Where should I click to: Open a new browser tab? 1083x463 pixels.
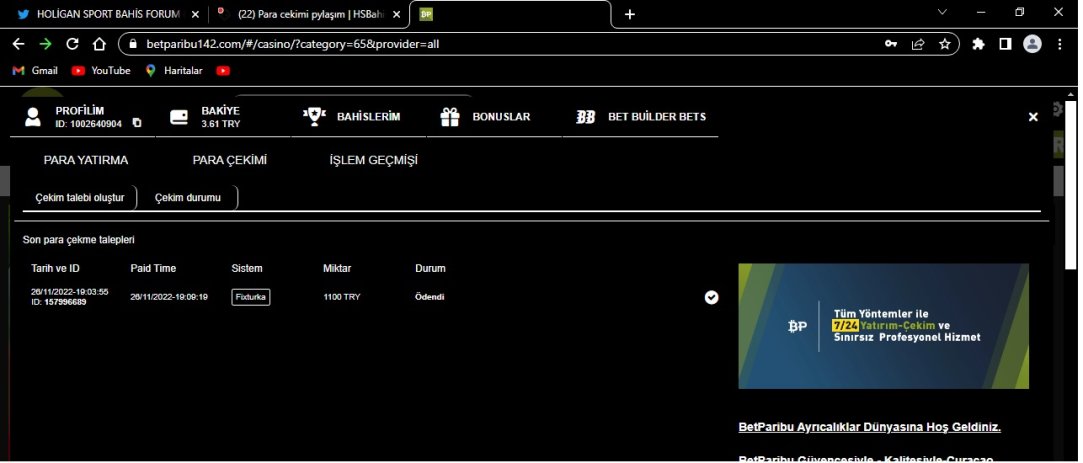point(629,14)
